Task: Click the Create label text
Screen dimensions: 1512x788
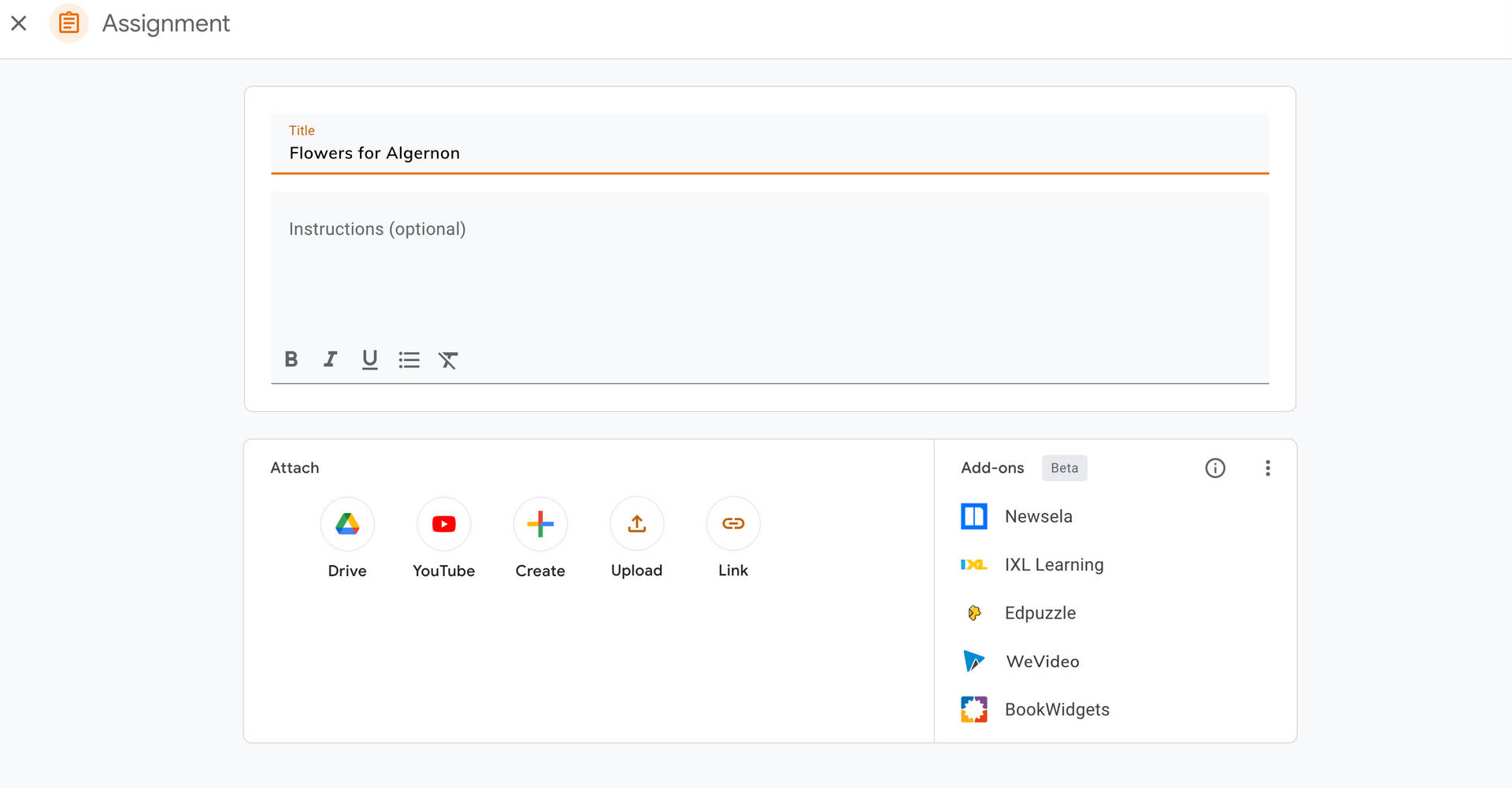Action: (x=540, y=571)
